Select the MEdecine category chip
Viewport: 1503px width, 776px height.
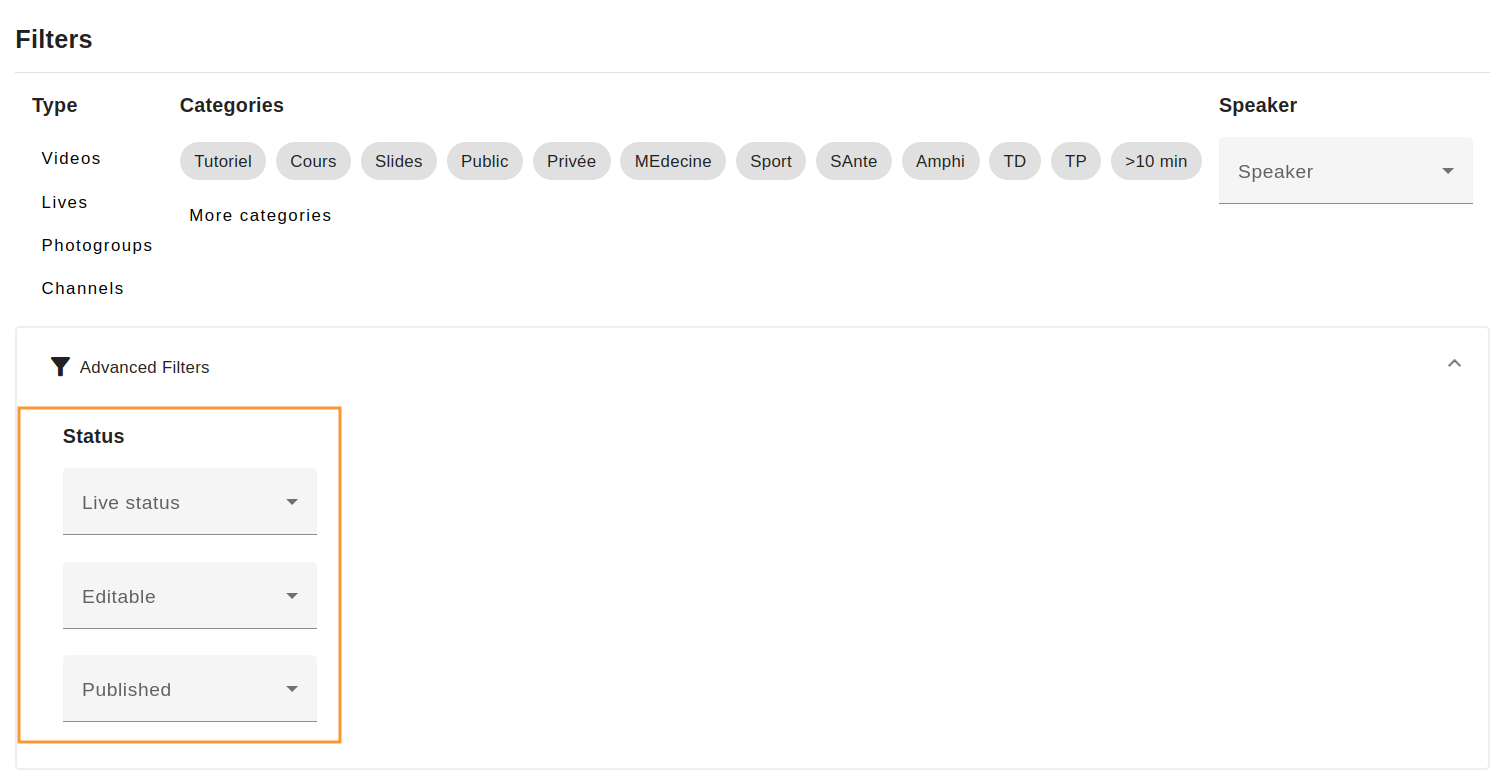[x=673, y=161]
